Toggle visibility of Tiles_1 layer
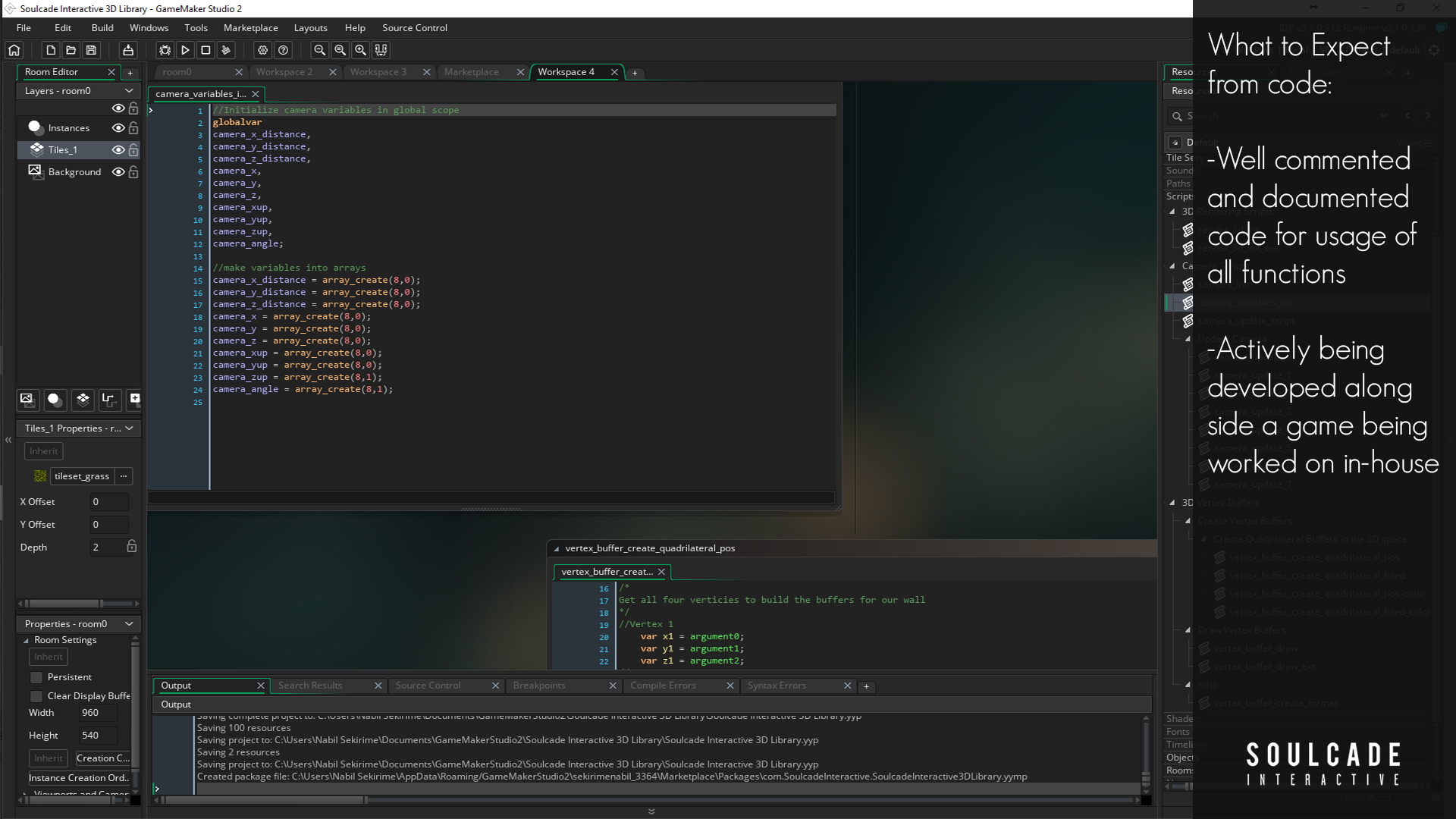Image resolution: width=1456 pixels, height=819 pixels. [x=118, y=150]
